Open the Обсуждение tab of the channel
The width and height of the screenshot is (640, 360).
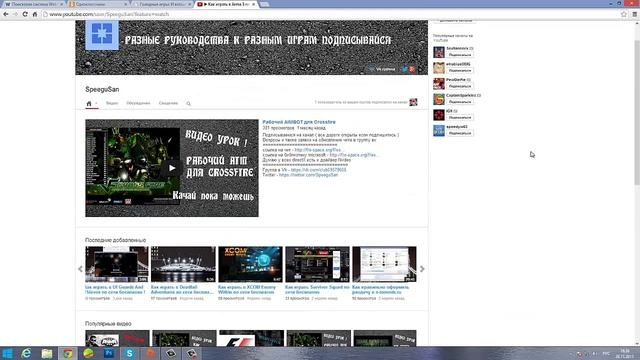(138, 103)
